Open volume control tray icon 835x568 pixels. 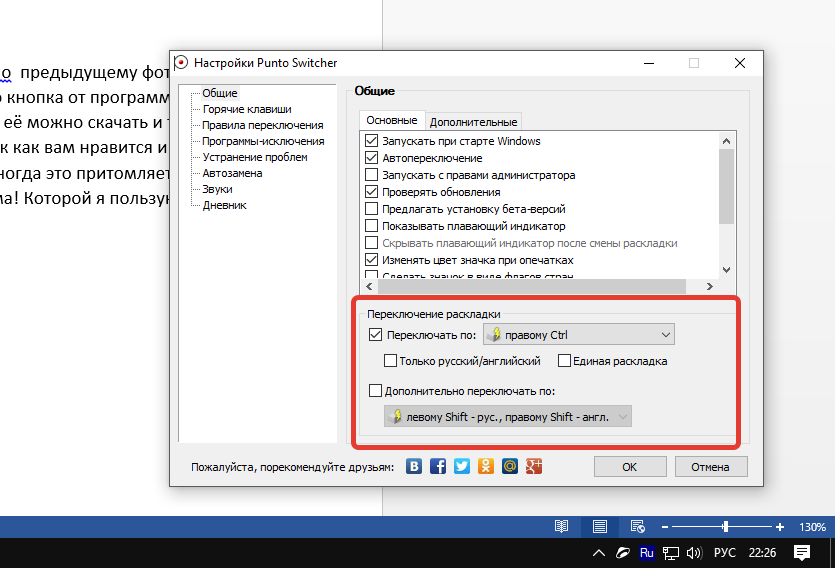coord(694,553)
